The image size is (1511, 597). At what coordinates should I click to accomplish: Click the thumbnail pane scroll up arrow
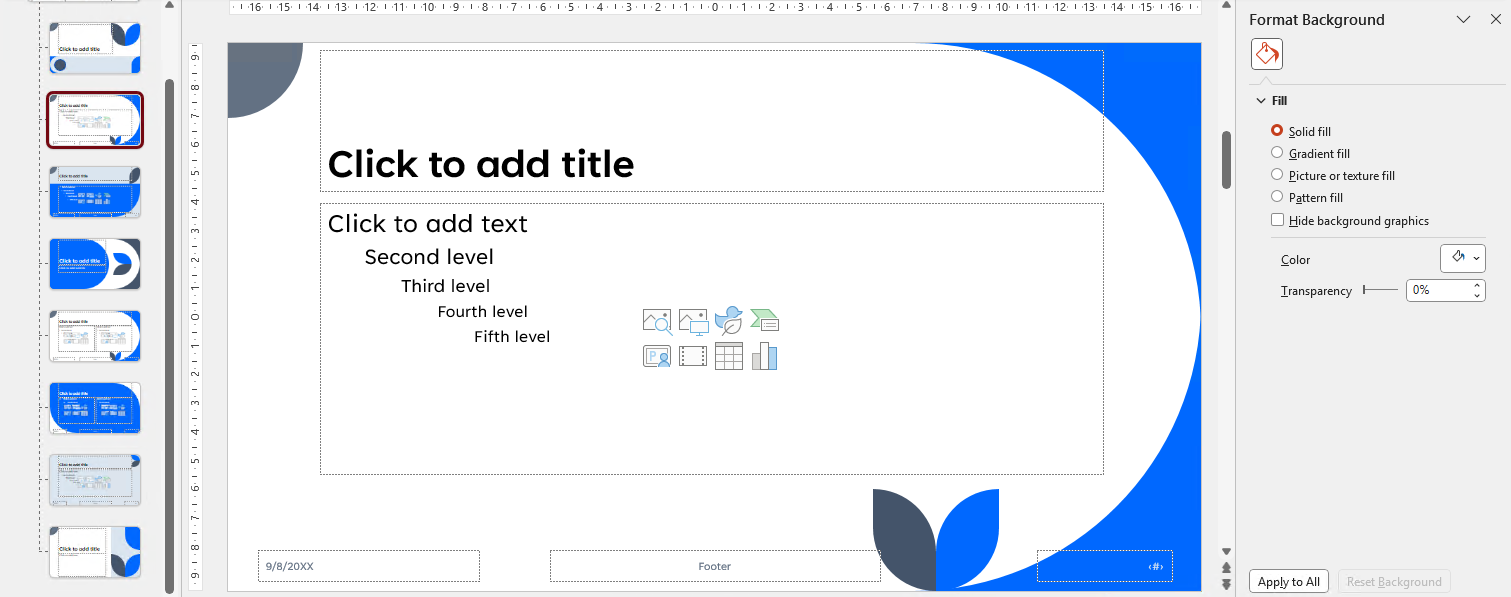pyautogui.click(x=169, y=6)
